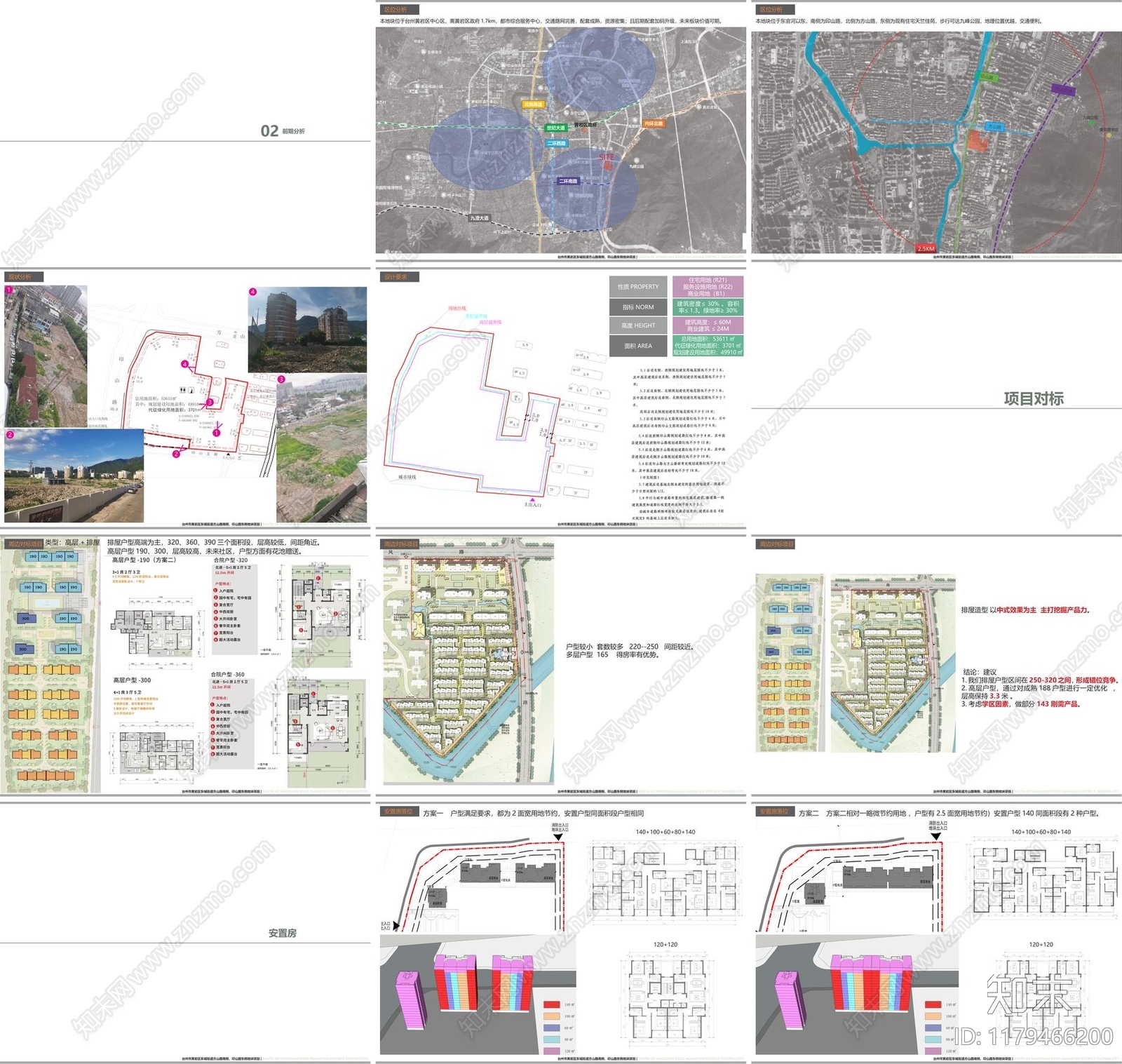Click the "项目对标" section title
The image size is (1122, 1064).
(x=1034, y=398)
